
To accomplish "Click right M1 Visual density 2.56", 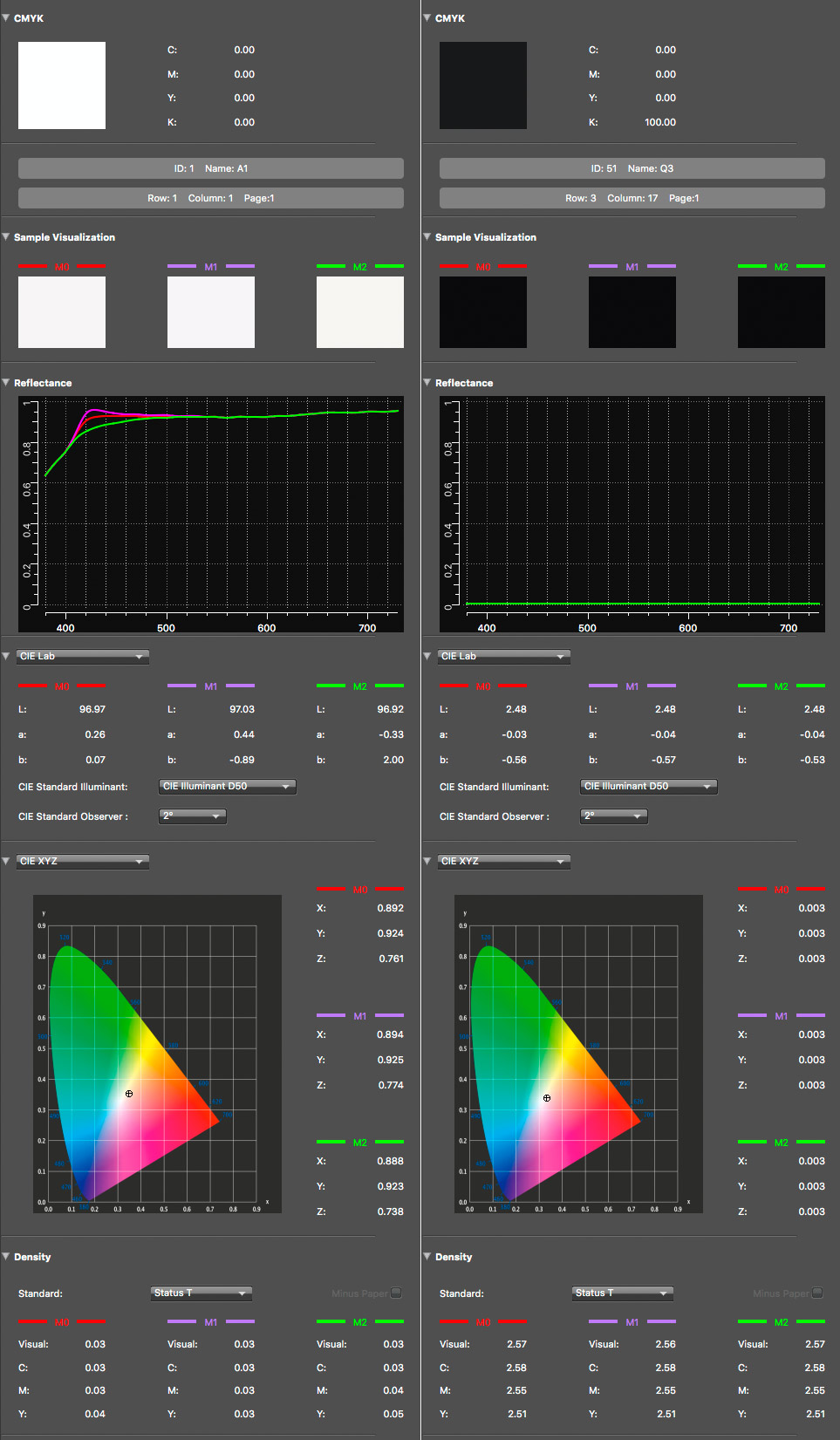I will coord(666,1344).
